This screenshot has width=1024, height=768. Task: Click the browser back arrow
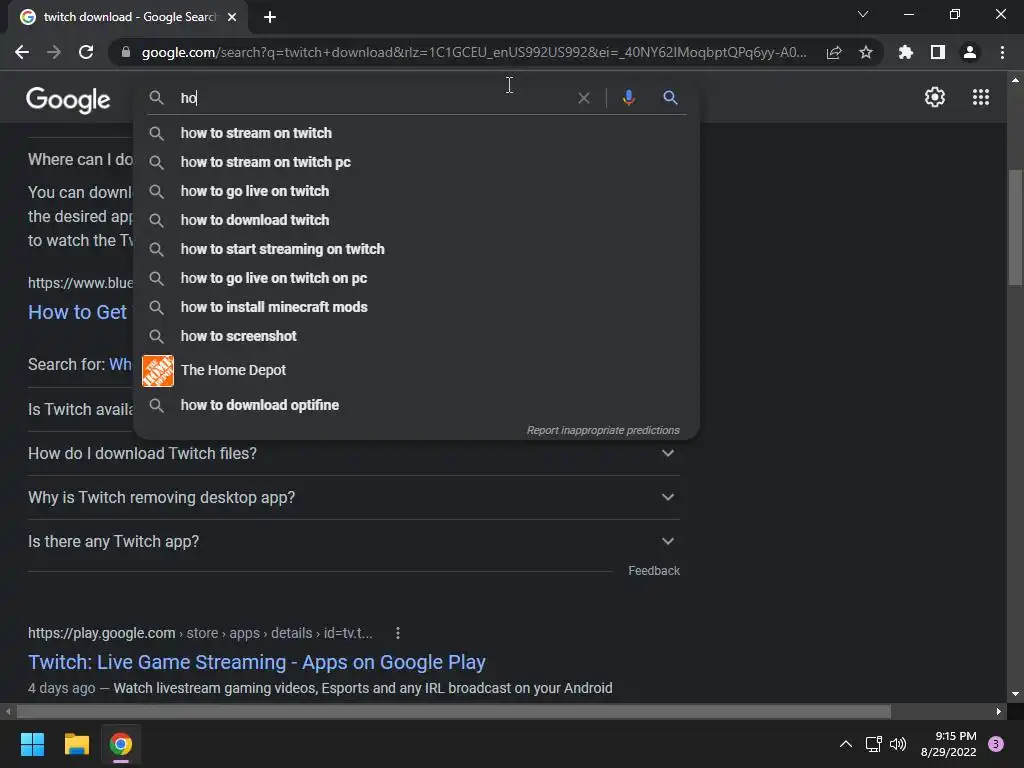22,52
